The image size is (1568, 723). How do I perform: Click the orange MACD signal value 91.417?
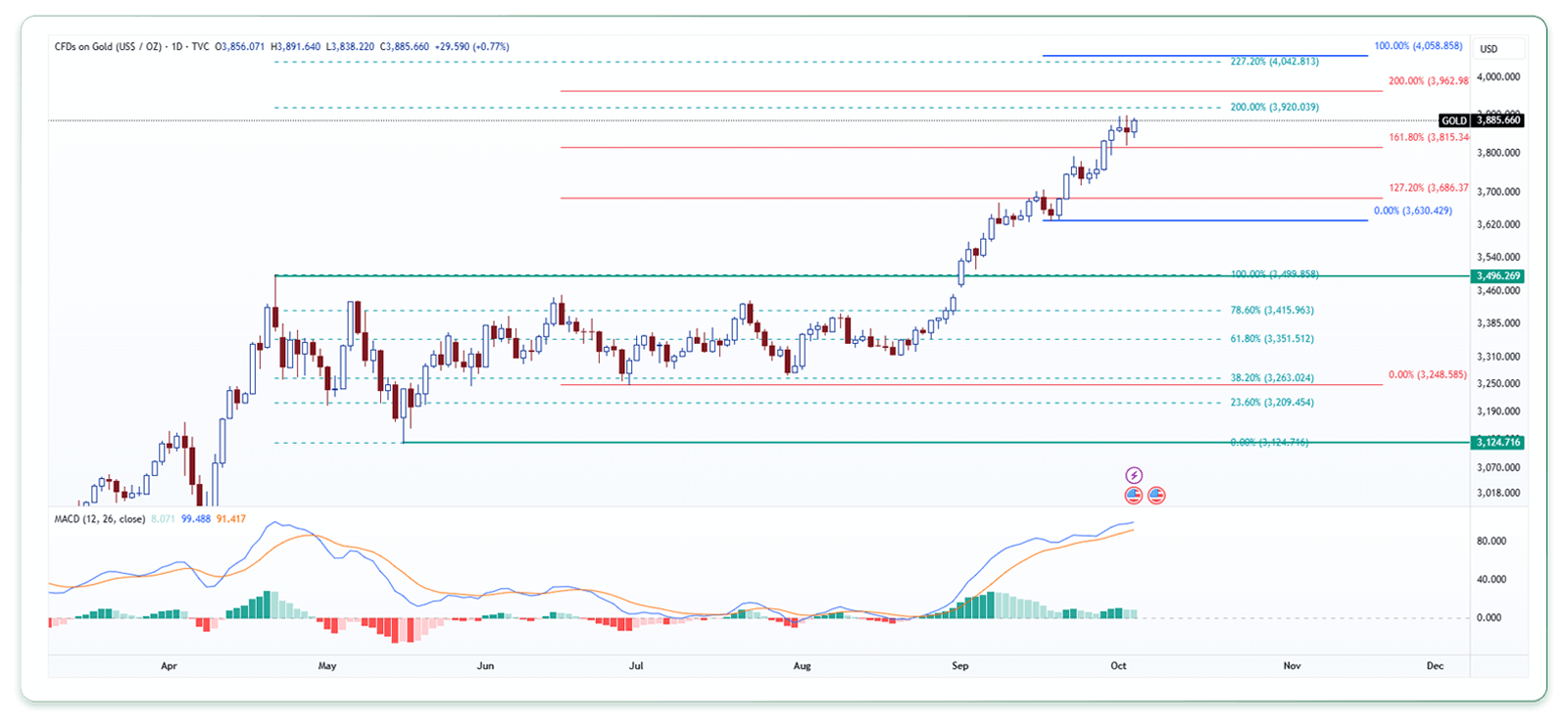coord(231,519)
